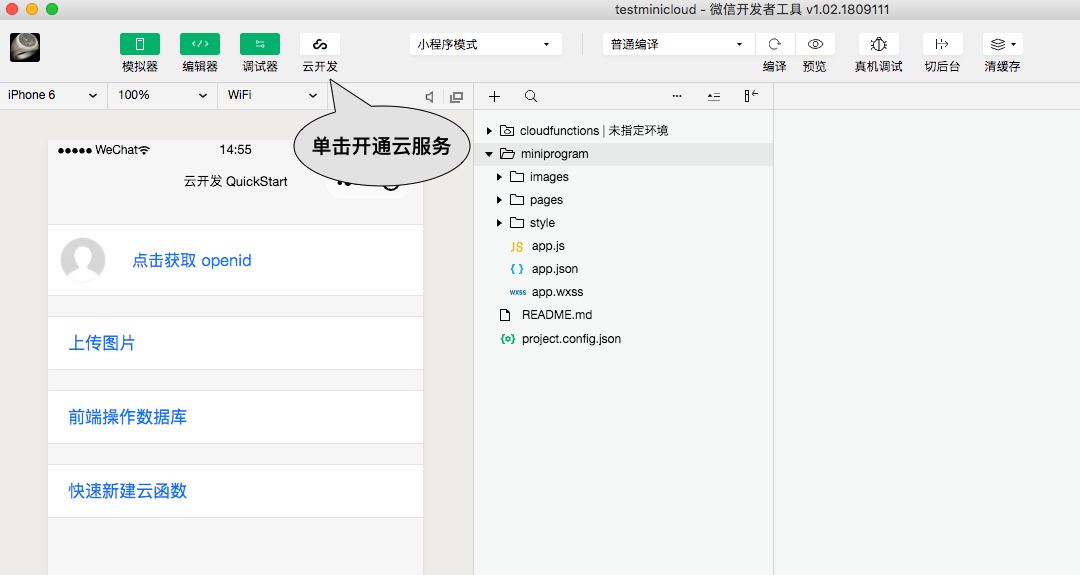
Task: Open the iPhone 6 device dropdown
Action: [53, 95]
